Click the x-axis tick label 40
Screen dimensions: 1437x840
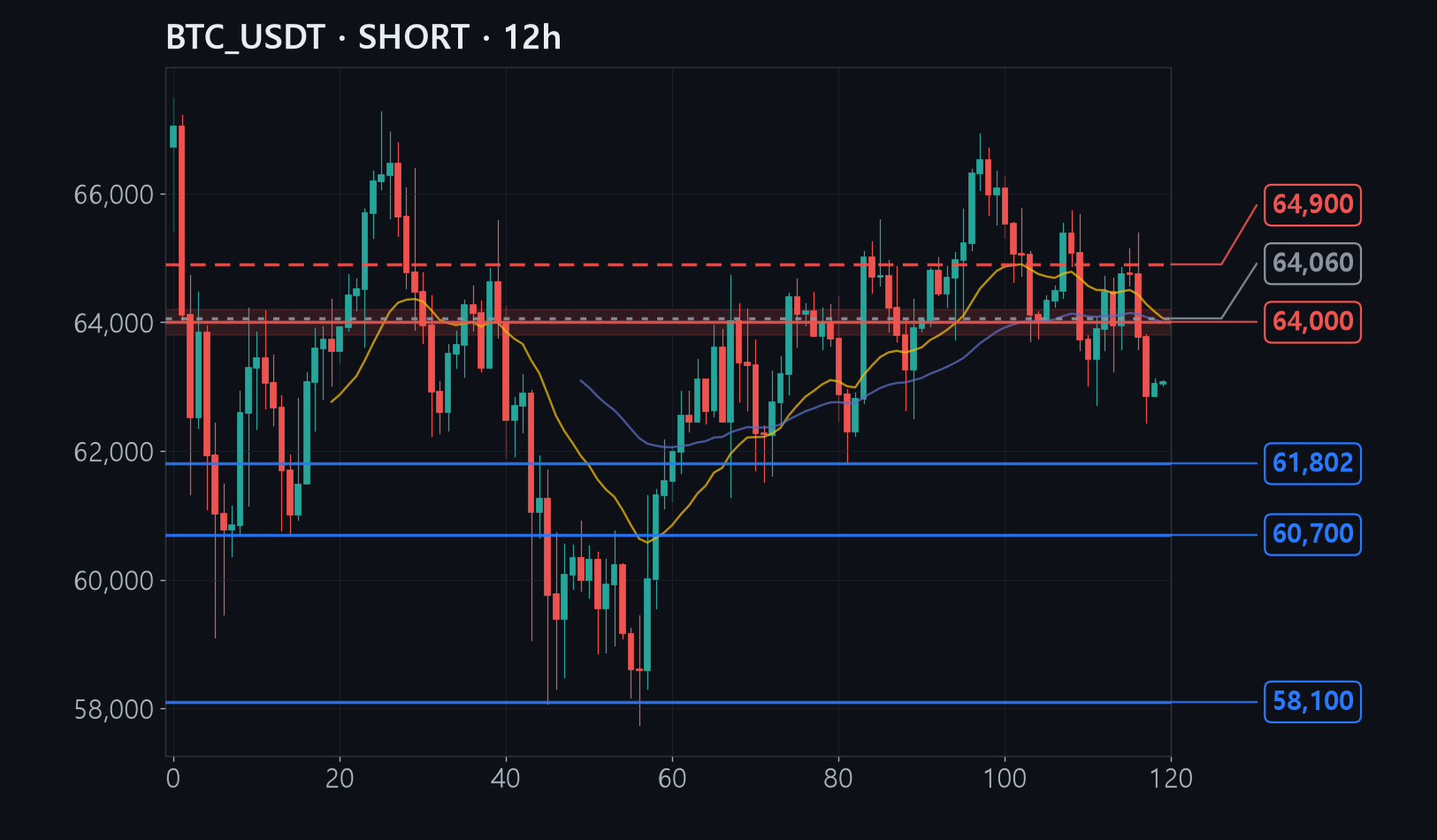[506, 779]
